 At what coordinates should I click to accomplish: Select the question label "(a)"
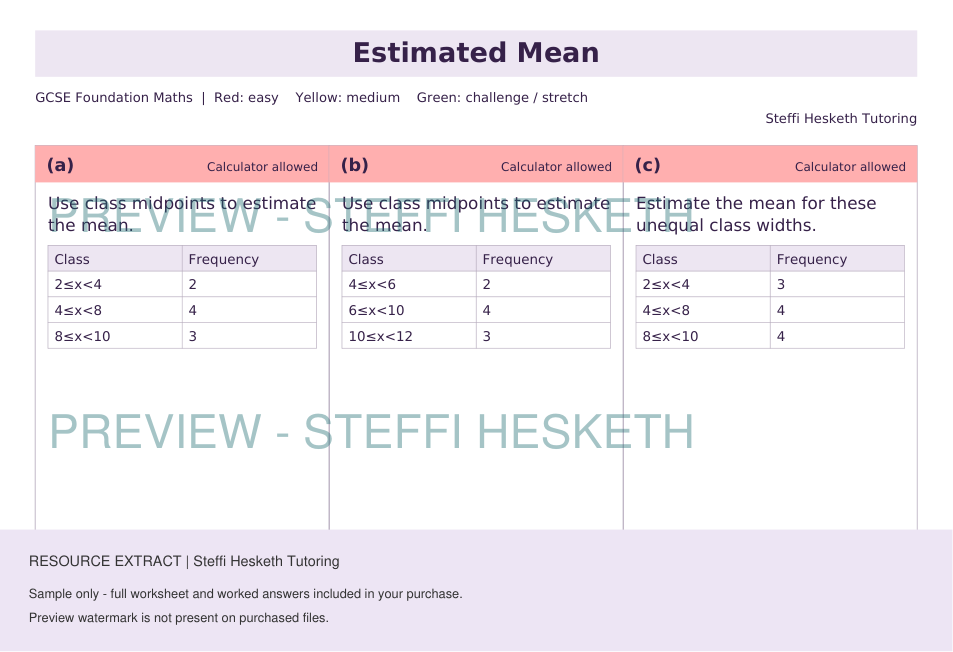pos(60,165)
